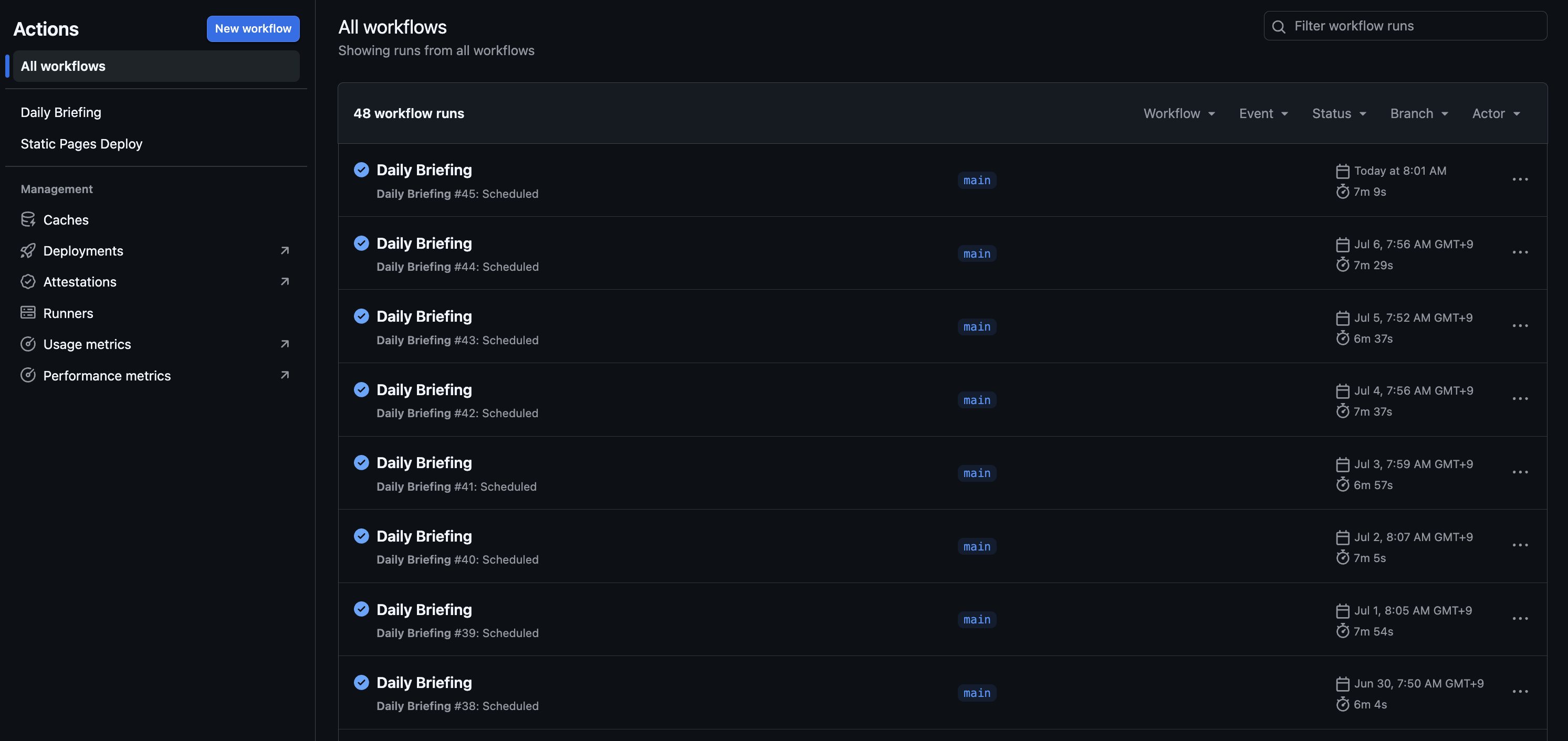Click the Deployments rocket icon
This screenshot has height=741, width=1568.
pyautogui.click(x=28, y=251)
